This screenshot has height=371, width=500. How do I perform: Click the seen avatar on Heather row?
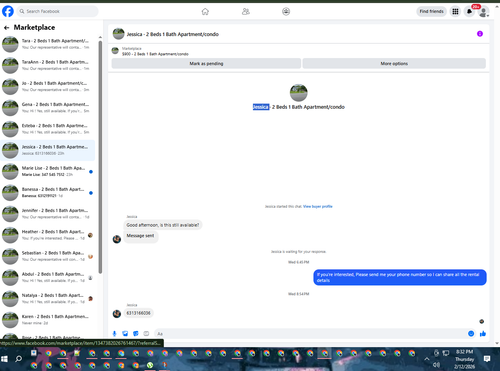click(90, 235)
